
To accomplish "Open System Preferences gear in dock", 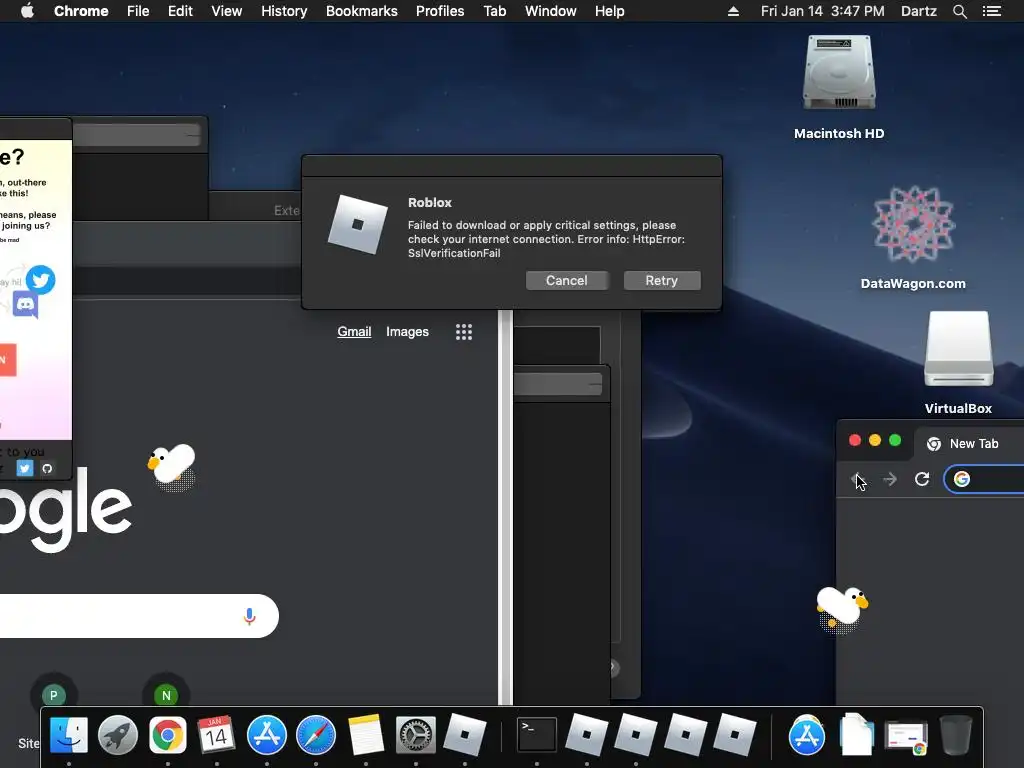I will [x=415, y=735].
